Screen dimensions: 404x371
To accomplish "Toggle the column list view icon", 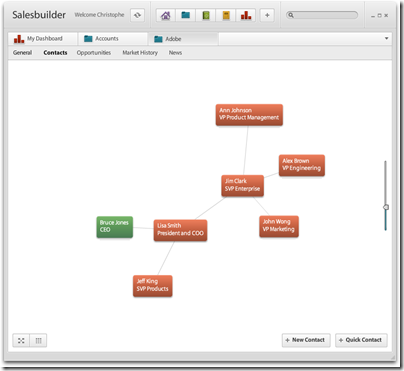I will [38, 340].
